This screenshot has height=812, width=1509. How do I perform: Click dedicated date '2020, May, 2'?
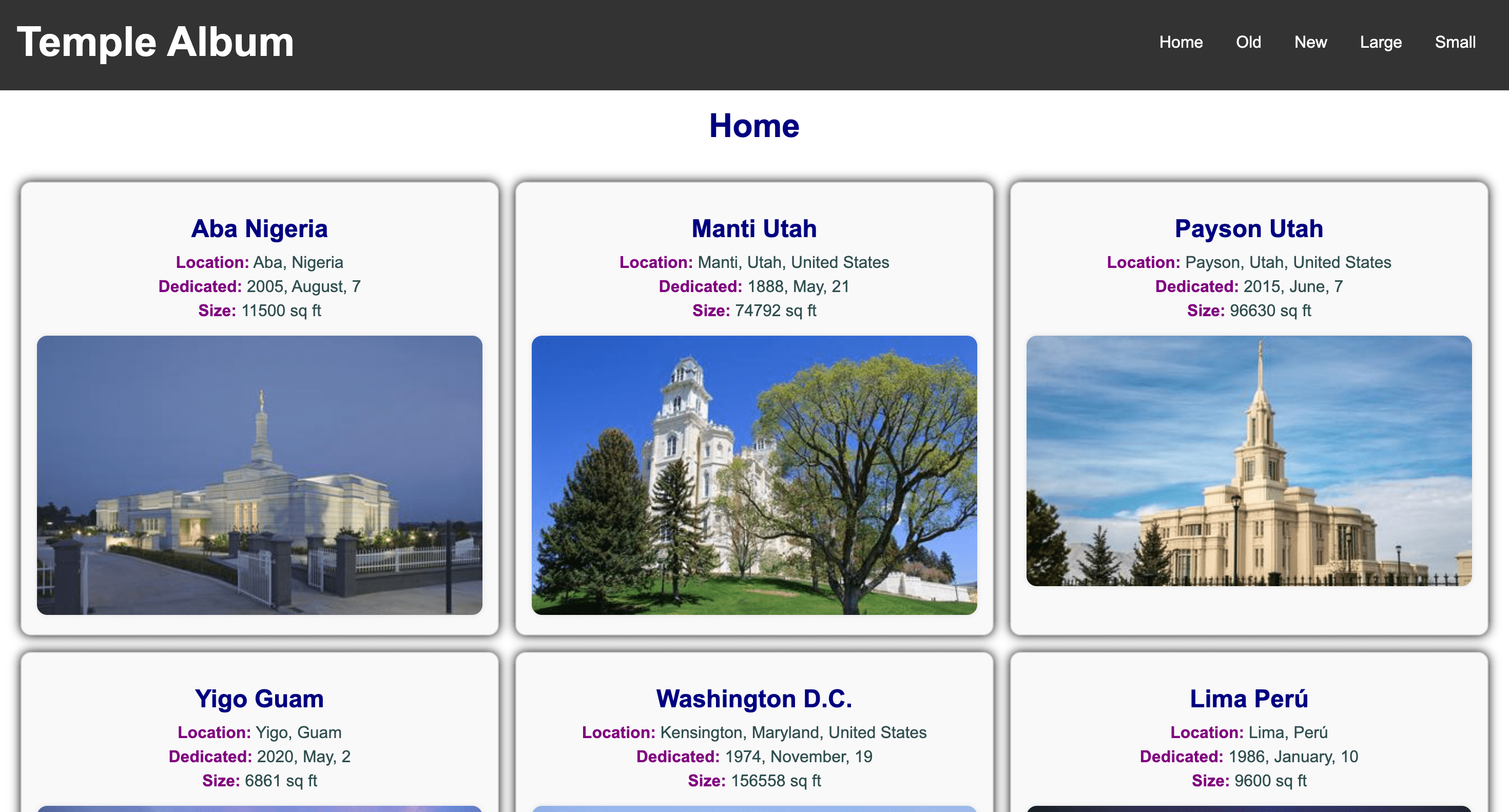[304, 757]
